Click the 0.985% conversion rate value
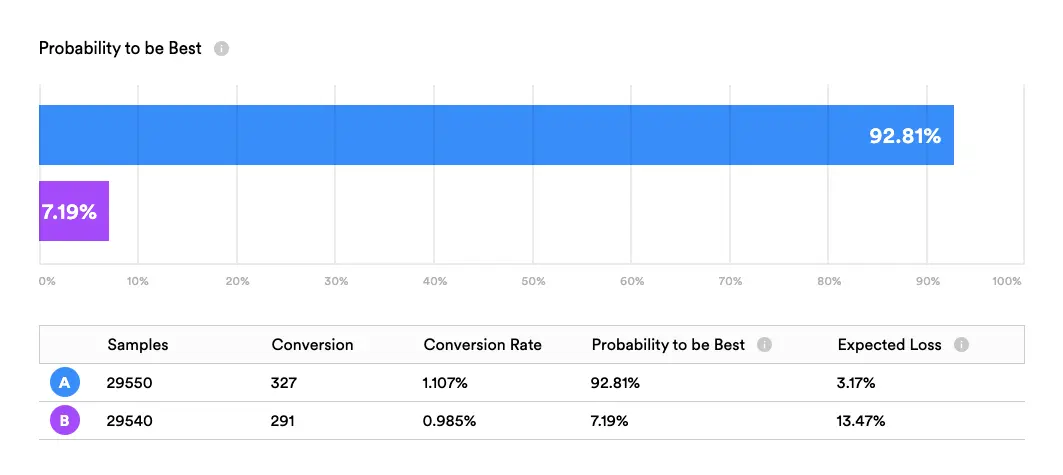The image size is (1063, 475). click(x=449, y=421)
